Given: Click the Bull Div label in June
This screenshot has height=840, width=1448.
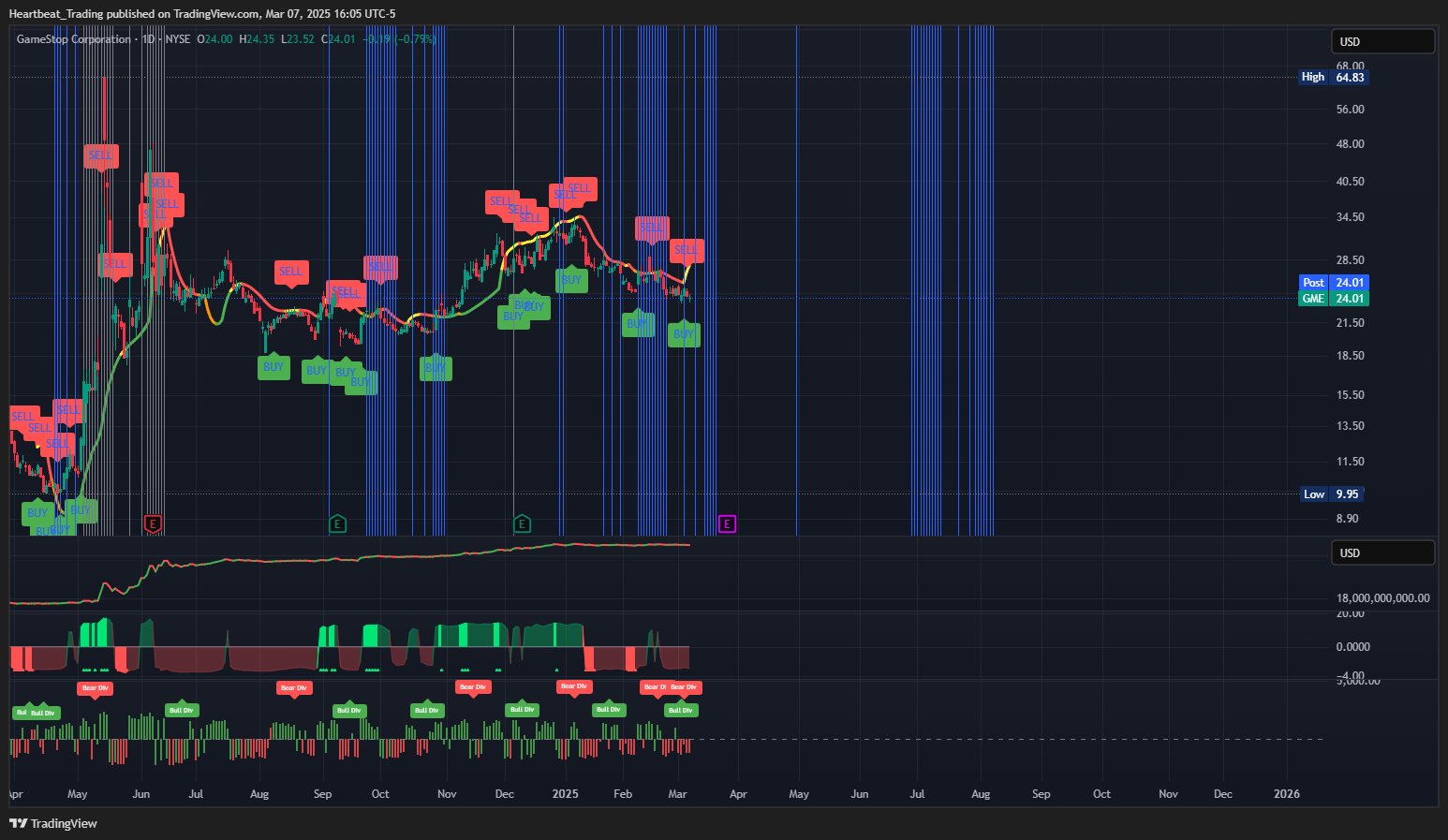Looking at the screenshot, I should click(182, 710).
